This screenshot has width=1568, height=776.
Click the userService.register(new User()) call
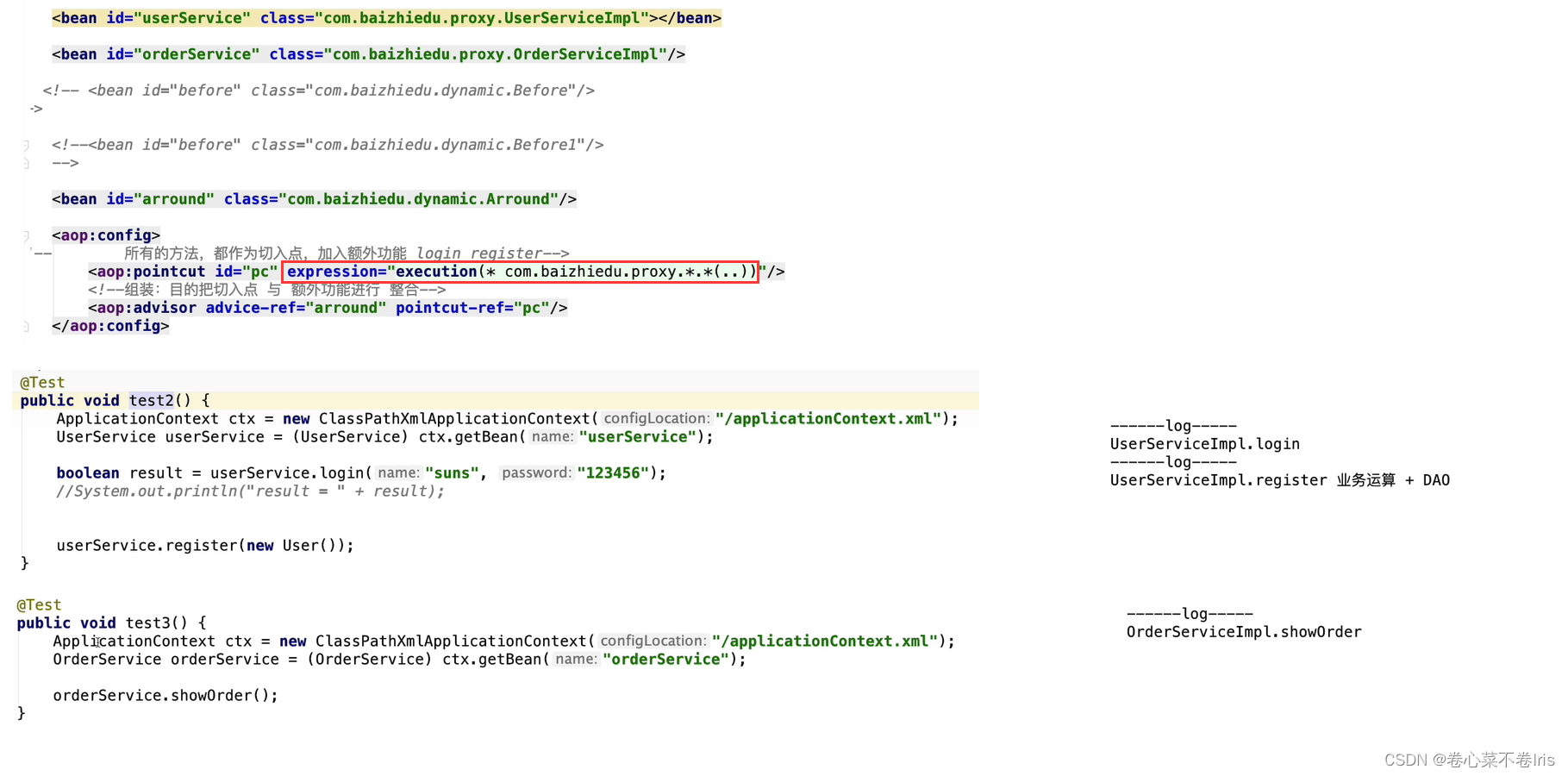click(x=205, y=545)
